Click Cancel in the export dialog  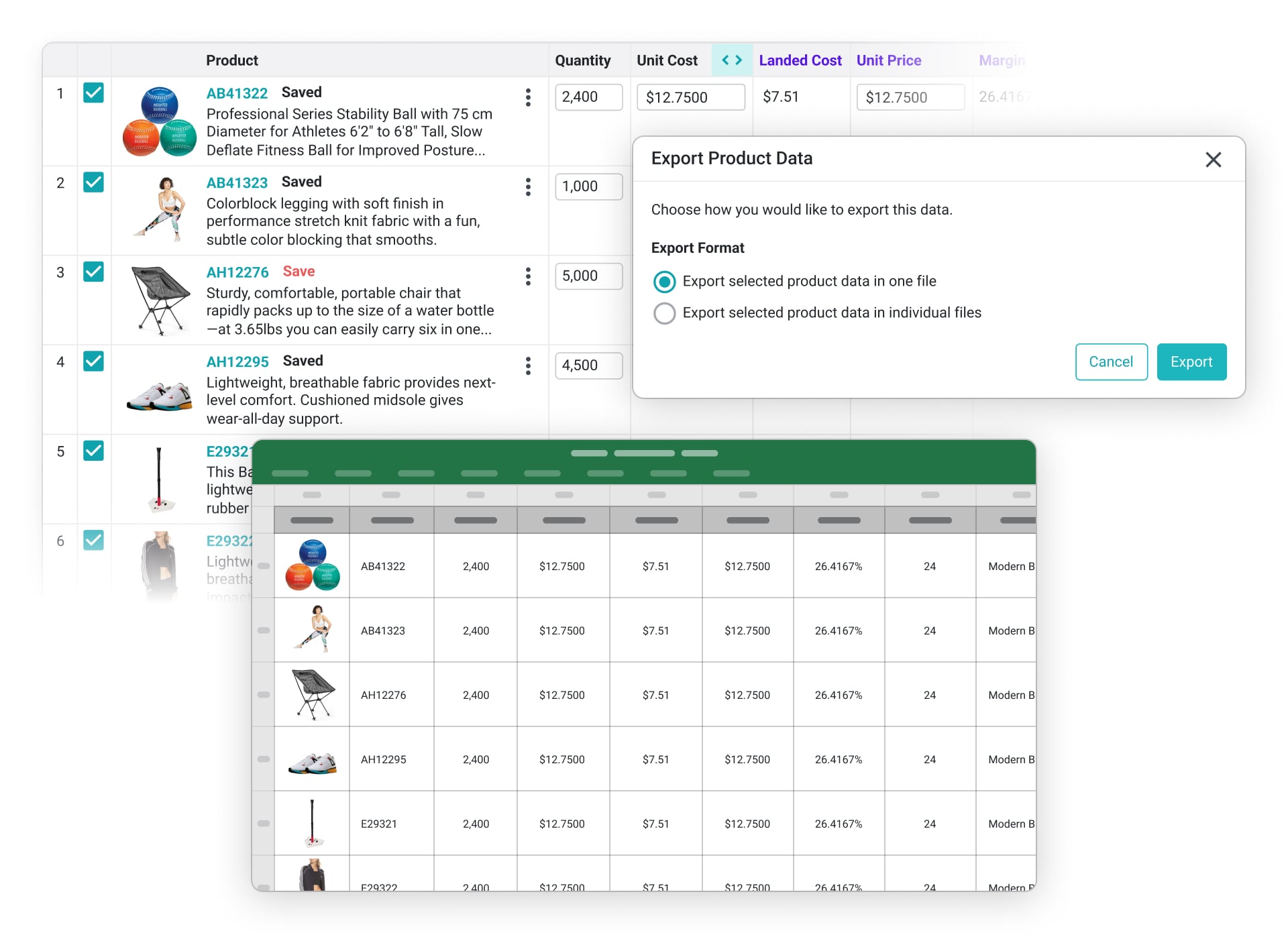[x=1111, y=362]
